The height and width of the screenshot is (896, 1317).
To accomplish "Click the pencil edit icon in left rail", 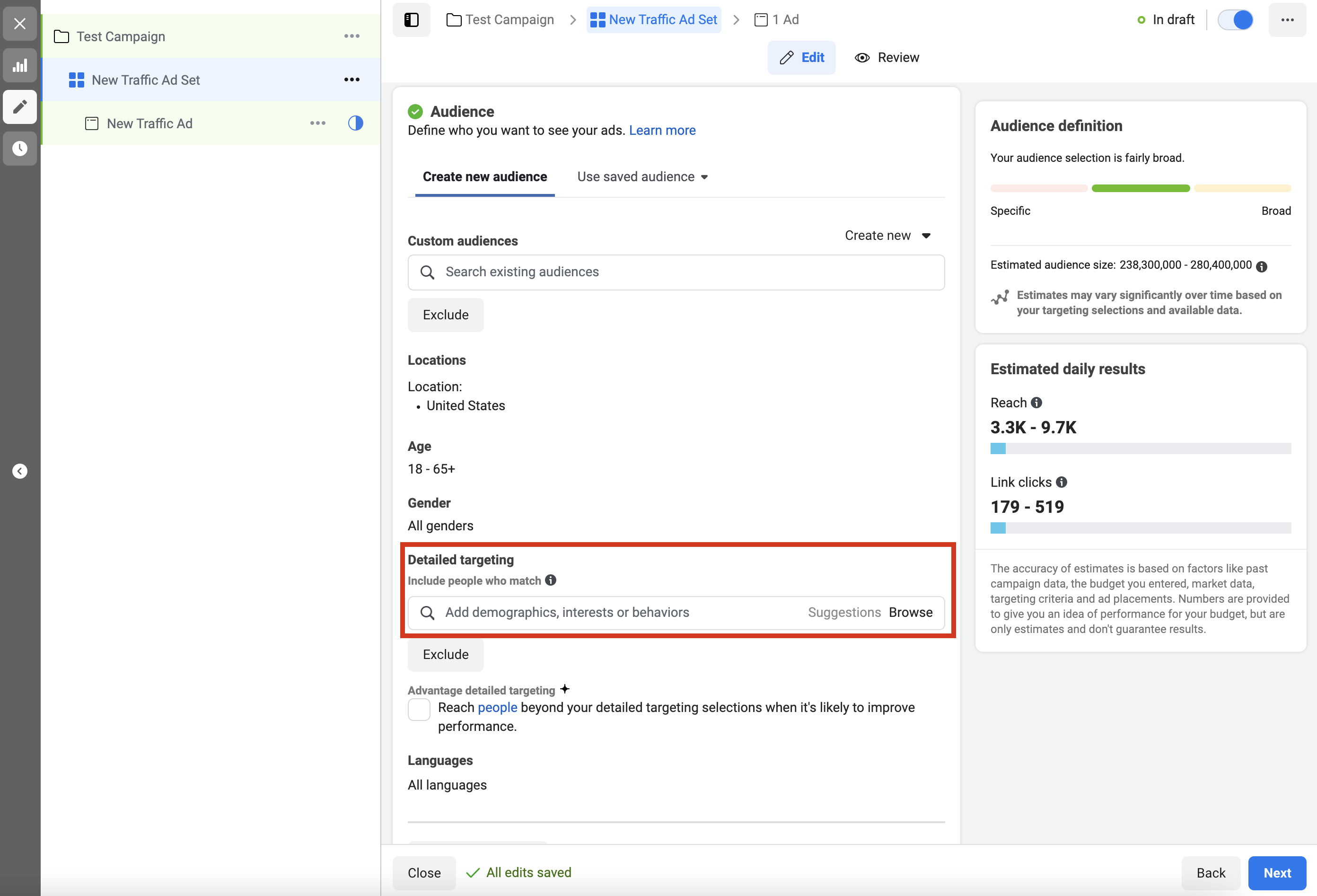I will [x=20, y=106].
